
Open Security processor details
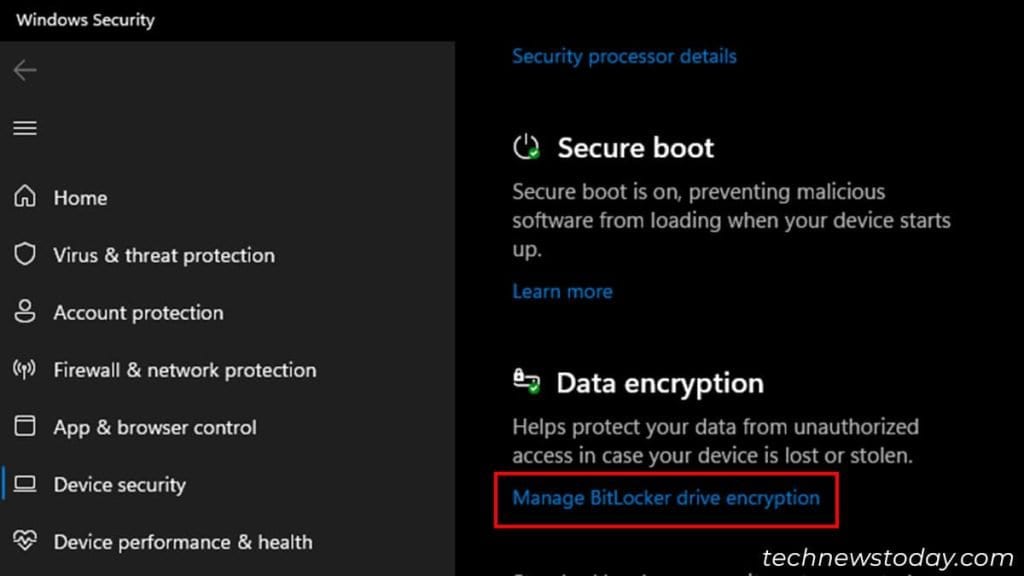(624, 56)
